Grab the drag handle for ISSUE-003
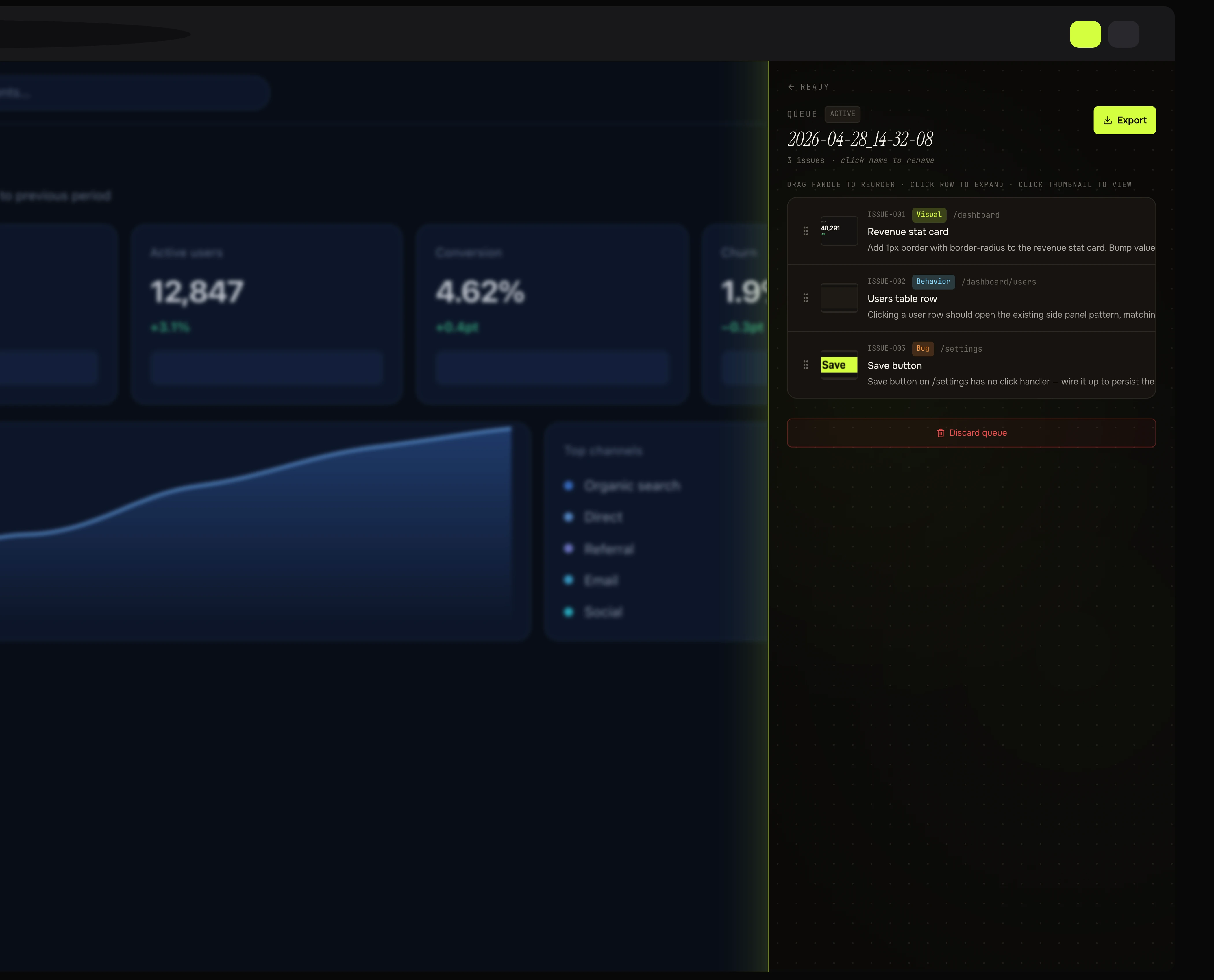The height and width of the screenshot is (980, 1214). click(805, 365)
